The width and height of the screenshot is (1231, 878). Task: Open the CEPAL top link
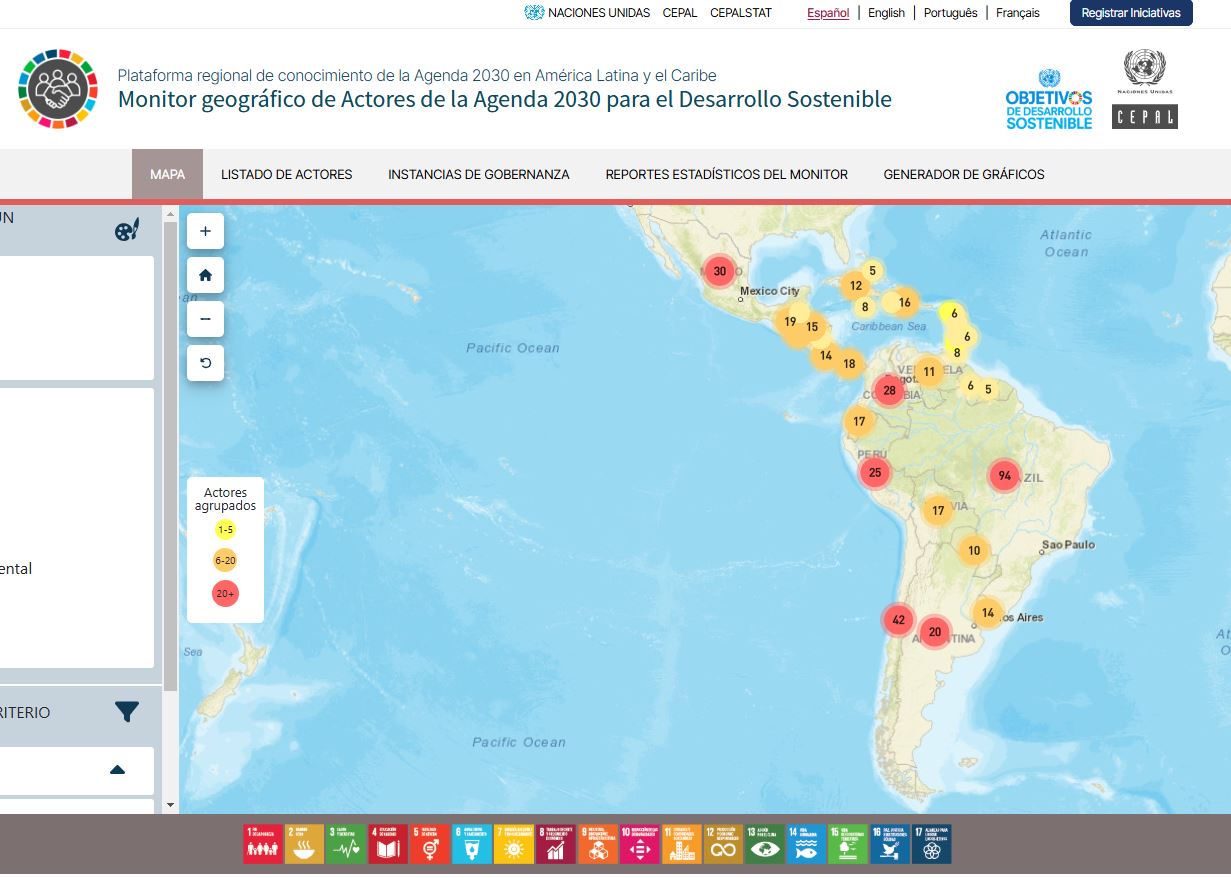[680, 13]
